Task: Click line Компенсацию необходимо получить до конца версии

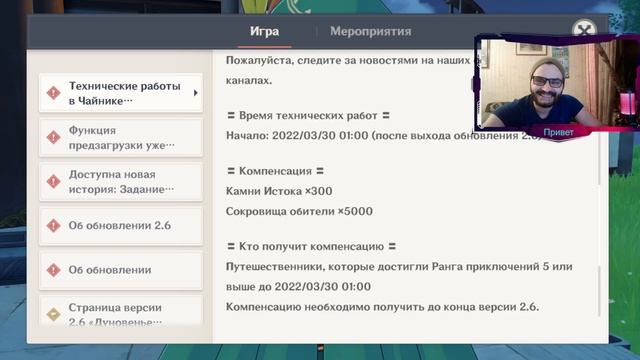Action: (382, 307)
